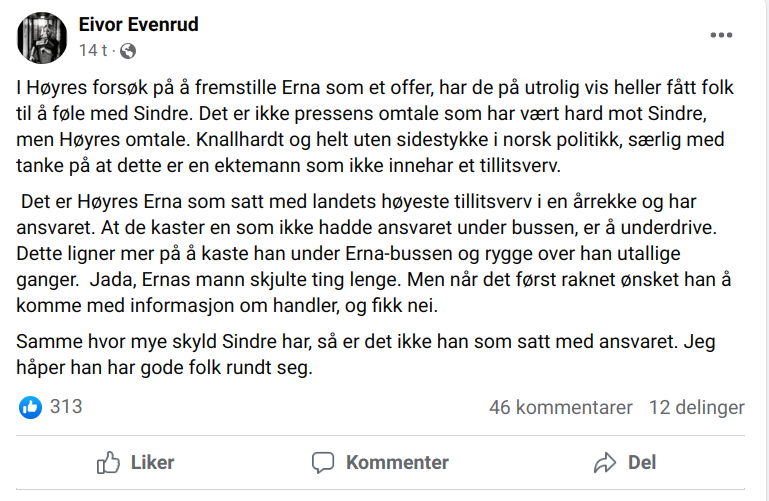Screen dimensions: 769x501
Task: Show who reacted via the 313 count
Action: pos(66,407)
